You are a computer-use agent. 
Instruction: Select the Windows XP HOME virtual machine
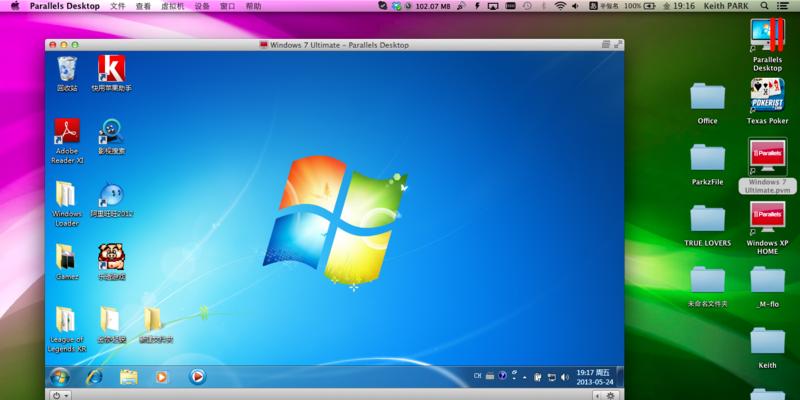[x=767, y=228]
